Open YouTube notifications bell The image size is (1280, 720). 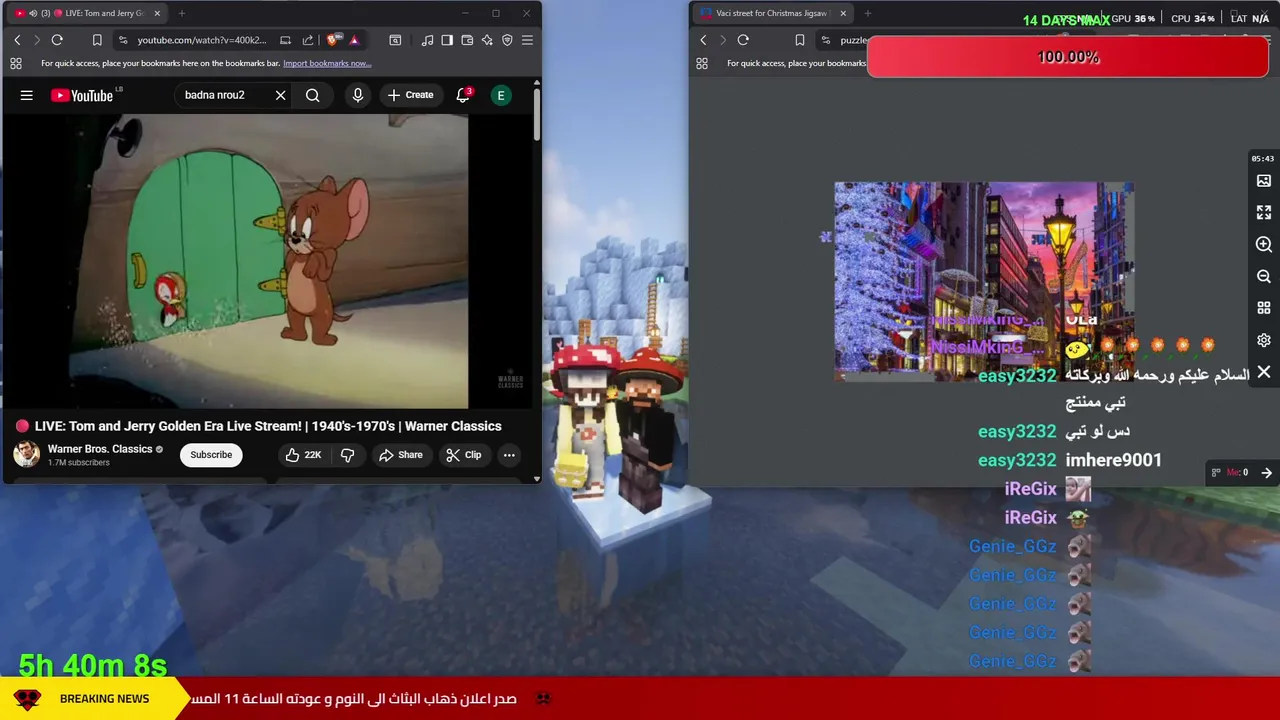[463, 95]
